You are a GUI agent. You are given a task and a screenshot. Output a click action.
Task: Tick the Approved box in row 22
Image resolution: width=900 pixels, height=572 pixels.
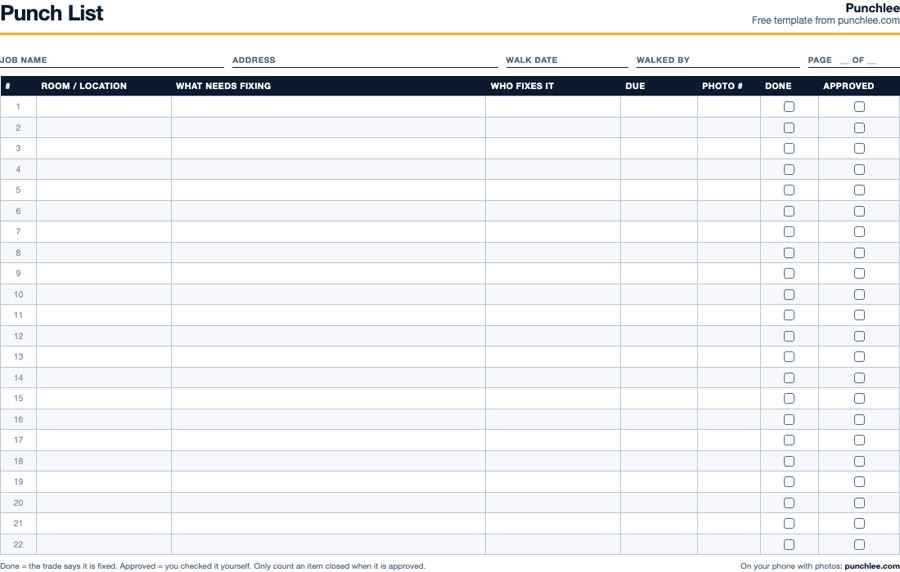coord(859,544)
